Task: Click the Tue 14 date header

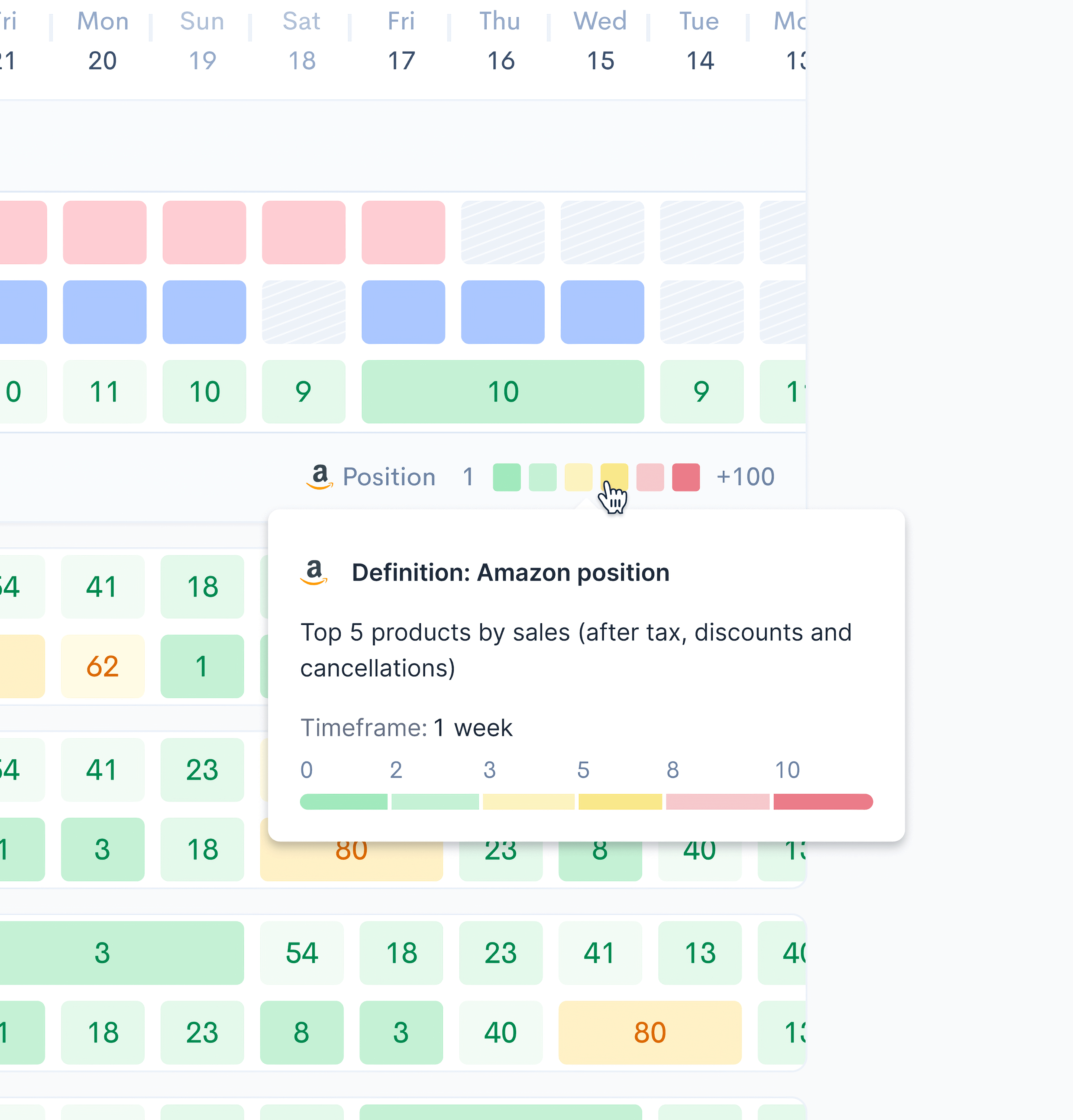Action: pyautogui.click(x=699, y=41)
